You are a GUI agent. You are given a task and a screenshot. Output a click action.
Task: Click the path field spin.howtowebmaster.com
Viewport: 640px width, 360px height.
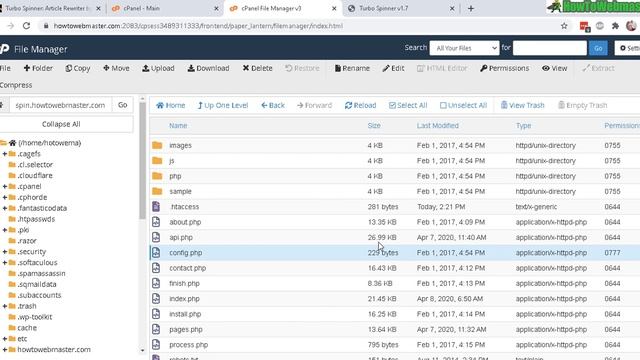click(x=60, y=105)
